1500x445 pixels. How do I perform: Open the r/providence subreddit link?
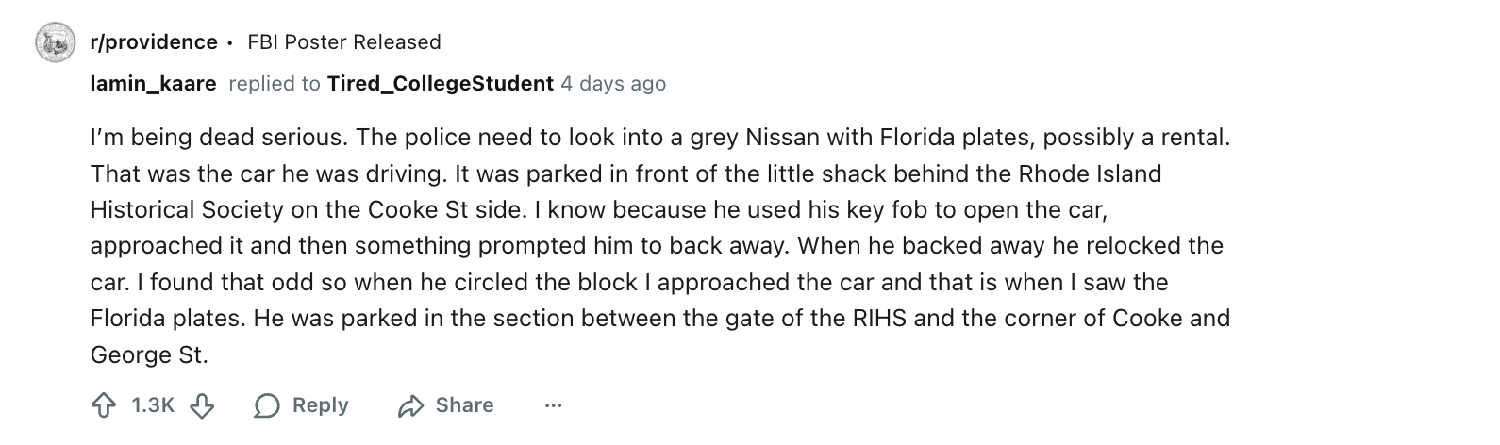(x=153, y=42)
